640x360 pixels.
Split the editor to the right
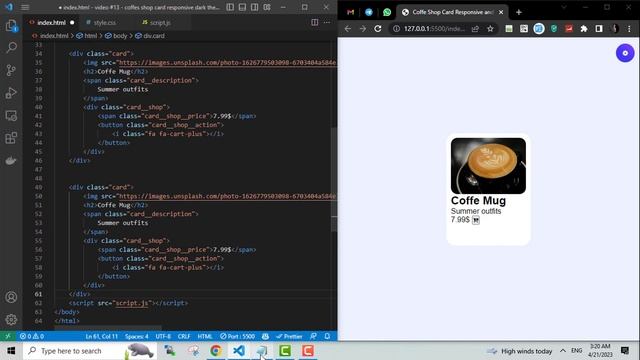coord(315,22)
